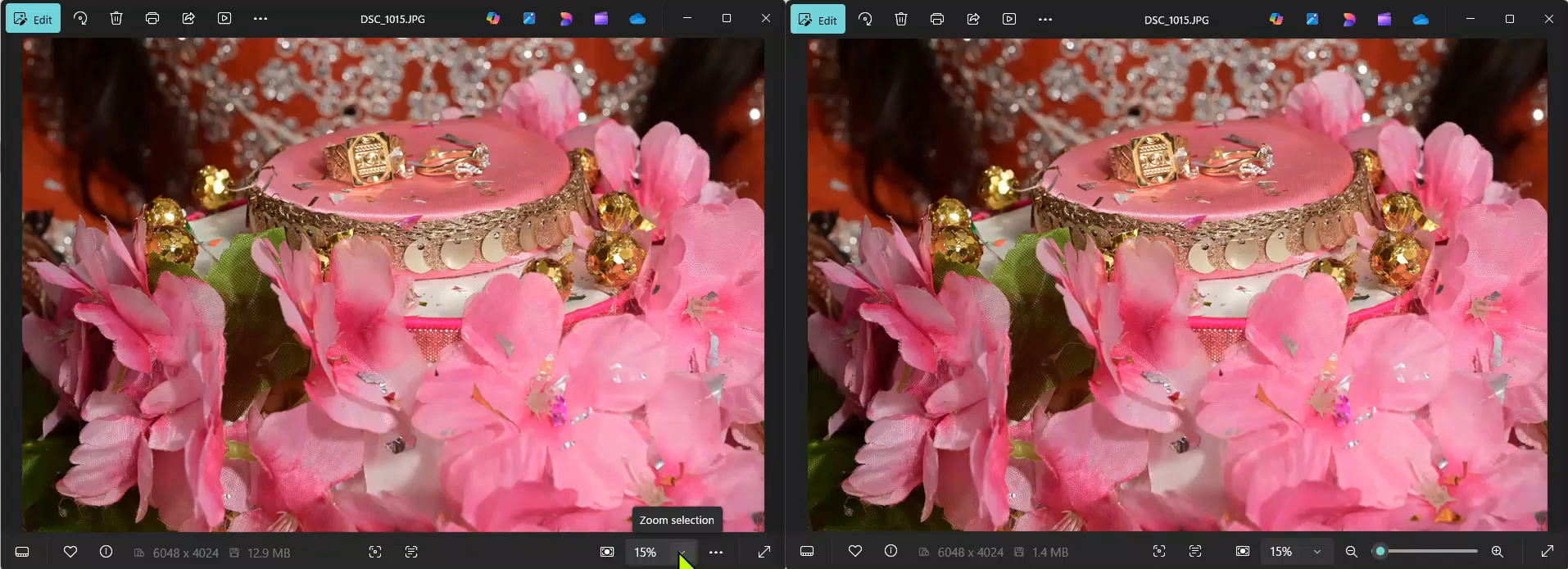The width and height of the screenshot is (1568, 569).
Task: Open OneDrive cloud icon in right window
Action: pyautogui.click(x=1421, y=19)
